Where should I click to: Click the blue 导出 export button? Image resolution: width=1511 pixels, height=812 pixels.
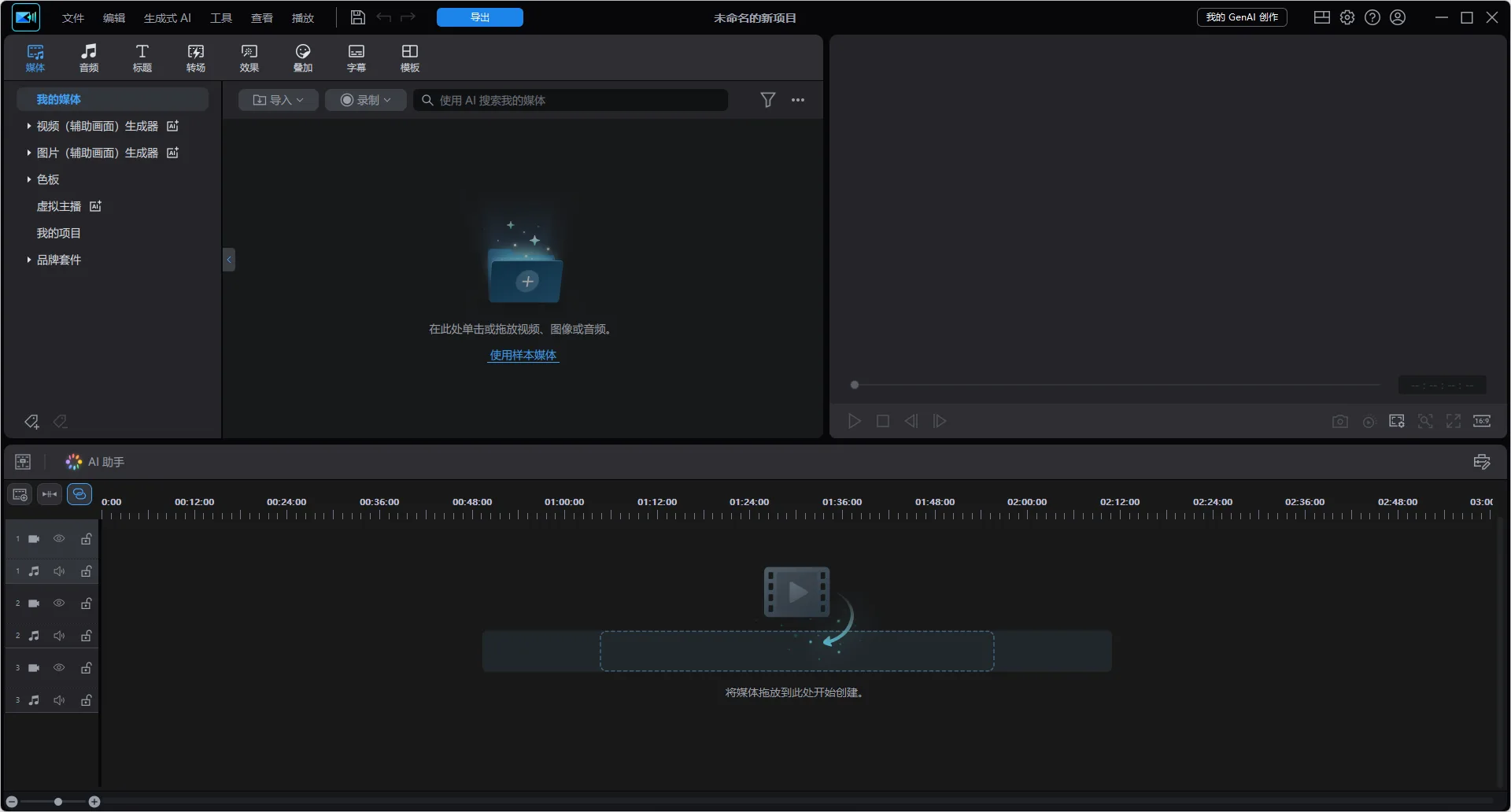pos(480,17)
